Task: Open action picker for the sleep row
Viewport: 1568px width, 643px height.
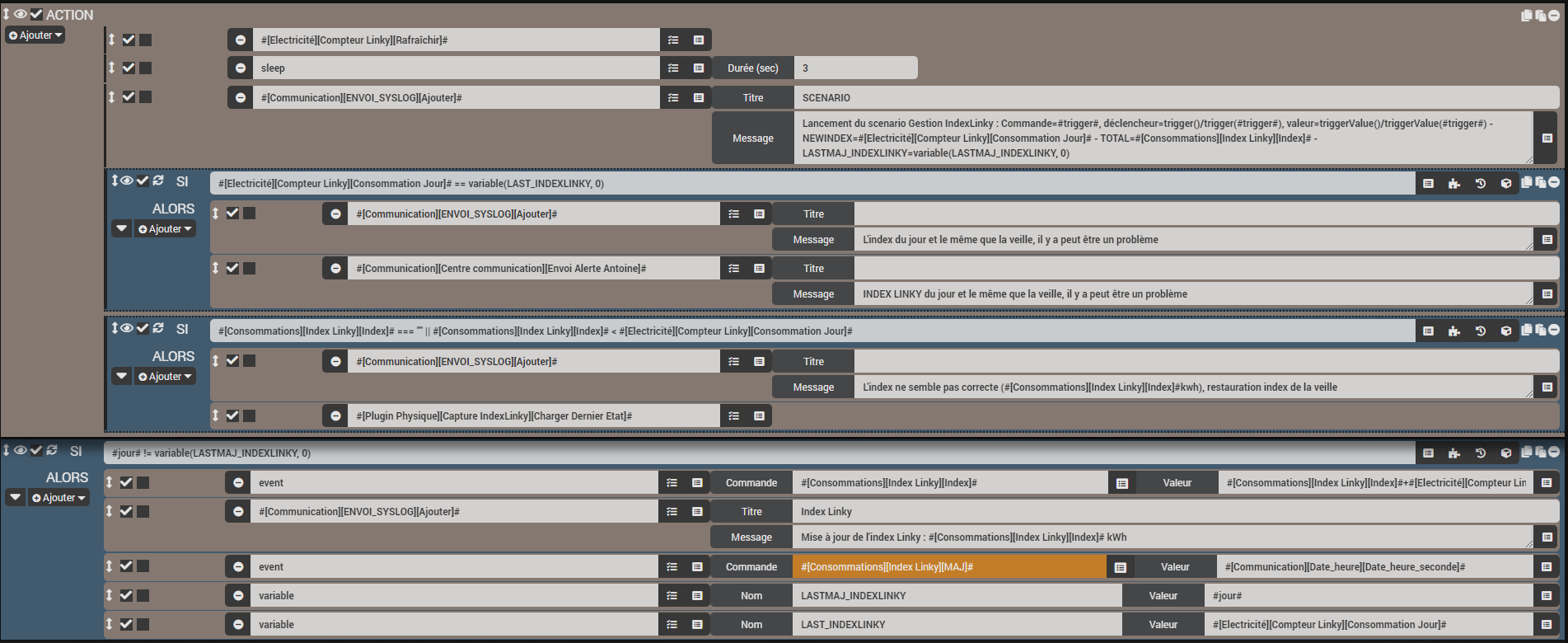Action: tap(673, 68)
